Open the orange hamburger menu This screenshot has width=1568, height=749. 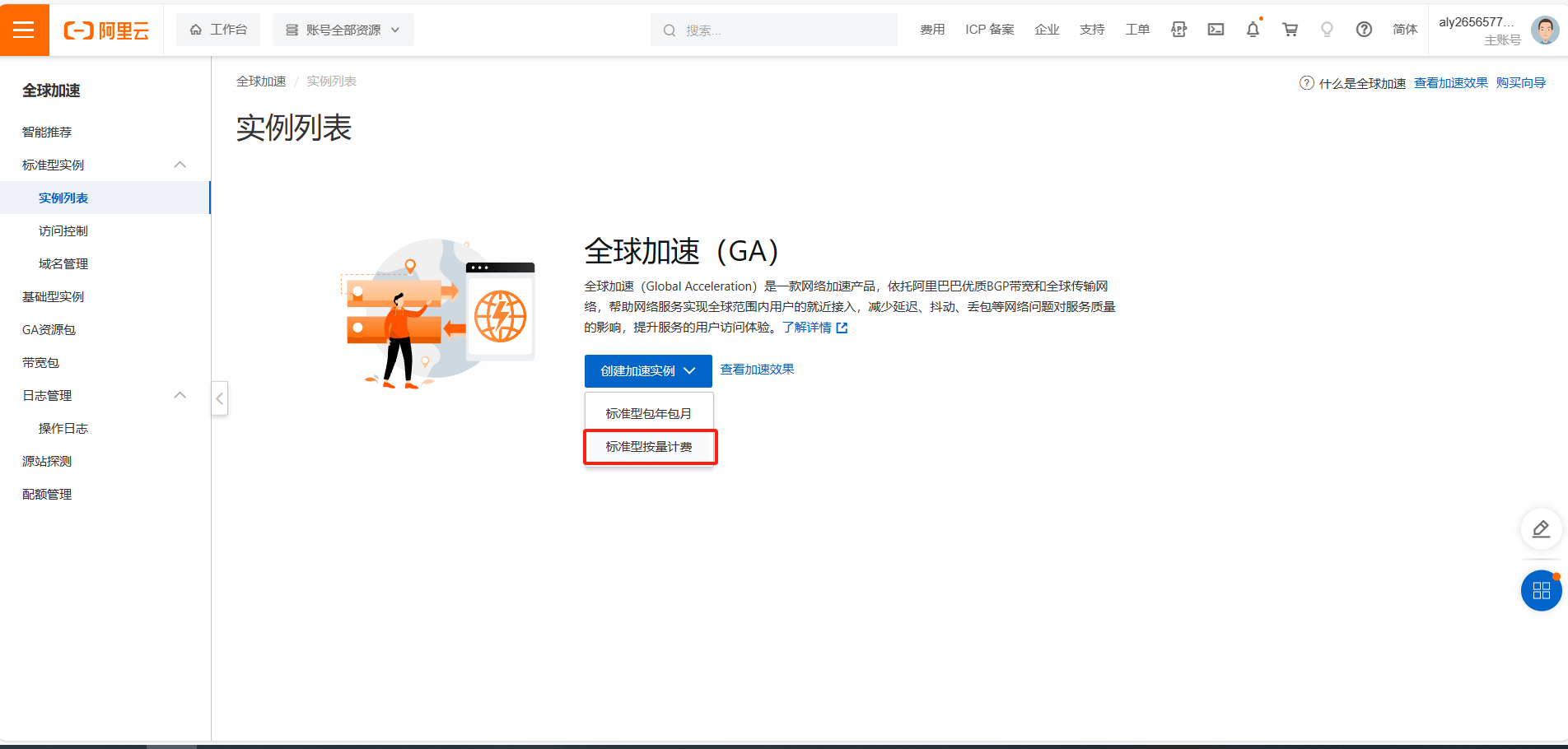(x=24, y=30)
